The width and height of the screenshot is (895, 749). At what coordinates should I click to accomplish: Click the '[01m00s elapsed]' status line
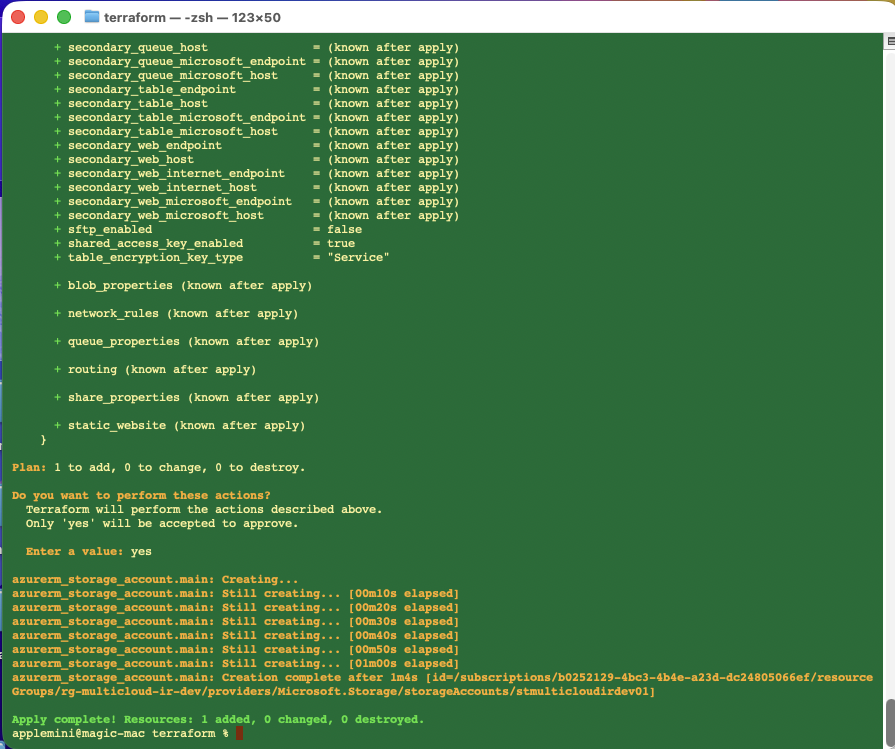coord(235,663)
